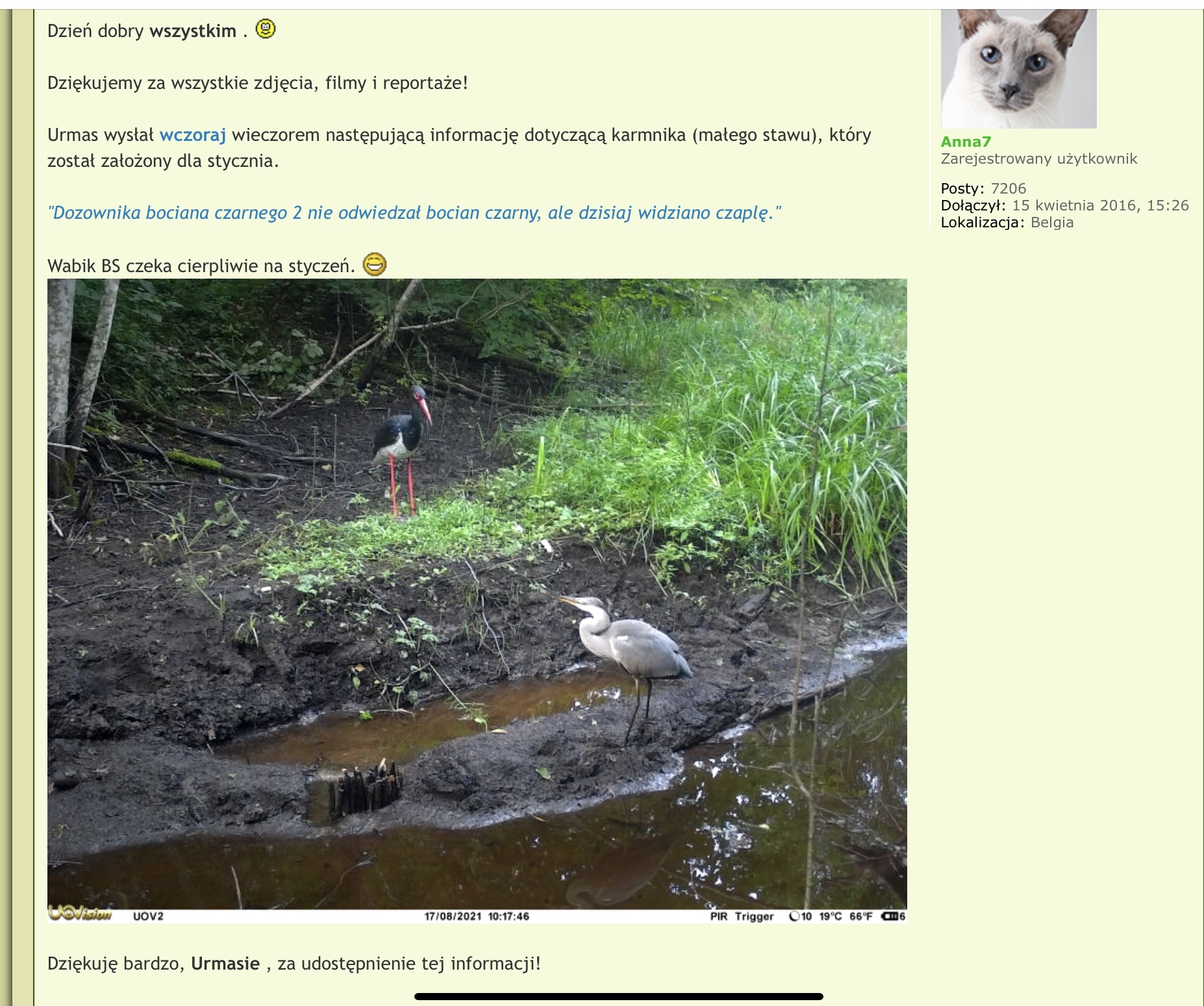Click the bold name 'Urmasie'
The height and width of the screenshot is (1006, 1204).
225,963
